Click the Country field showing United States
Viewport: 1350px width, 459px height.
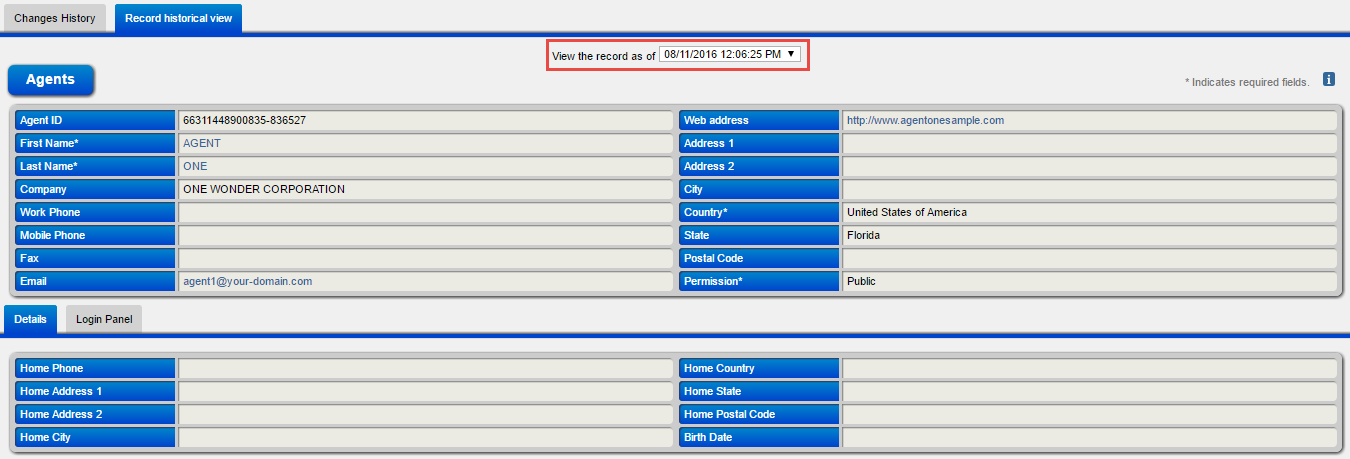pos(1088,212)
